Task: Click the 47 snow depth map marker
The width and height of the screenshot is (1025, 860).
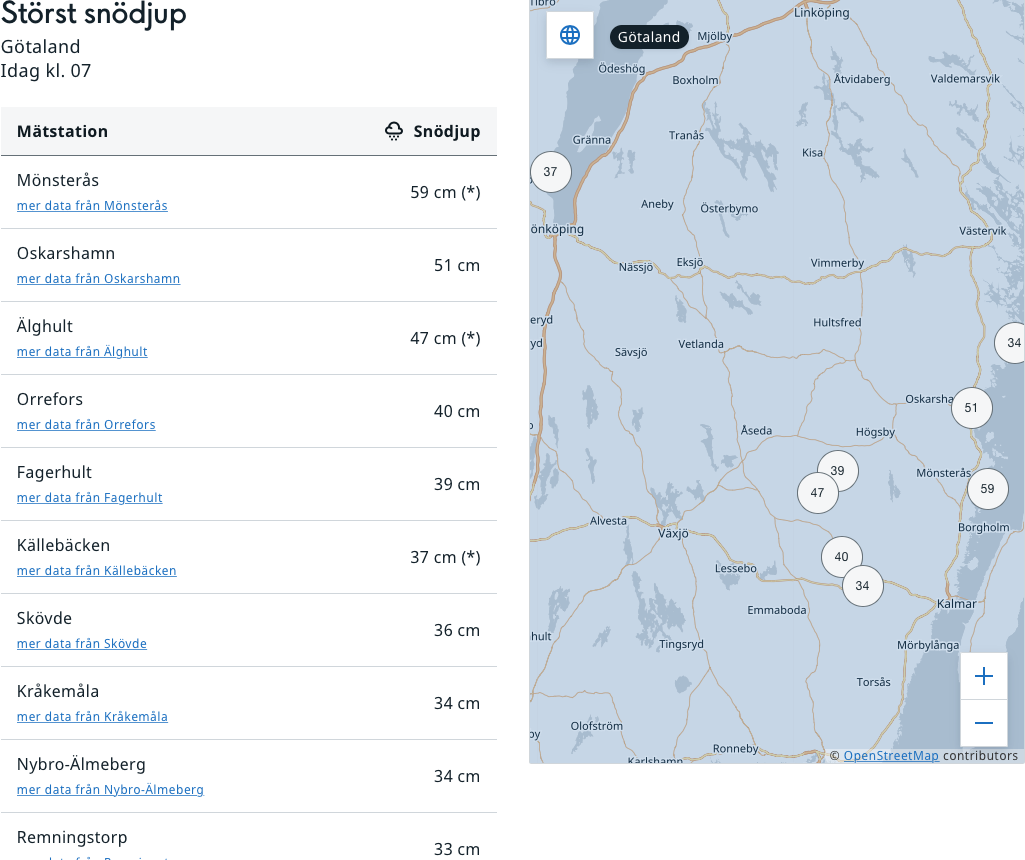Action: pyautogui.click(x=817, y=493)
